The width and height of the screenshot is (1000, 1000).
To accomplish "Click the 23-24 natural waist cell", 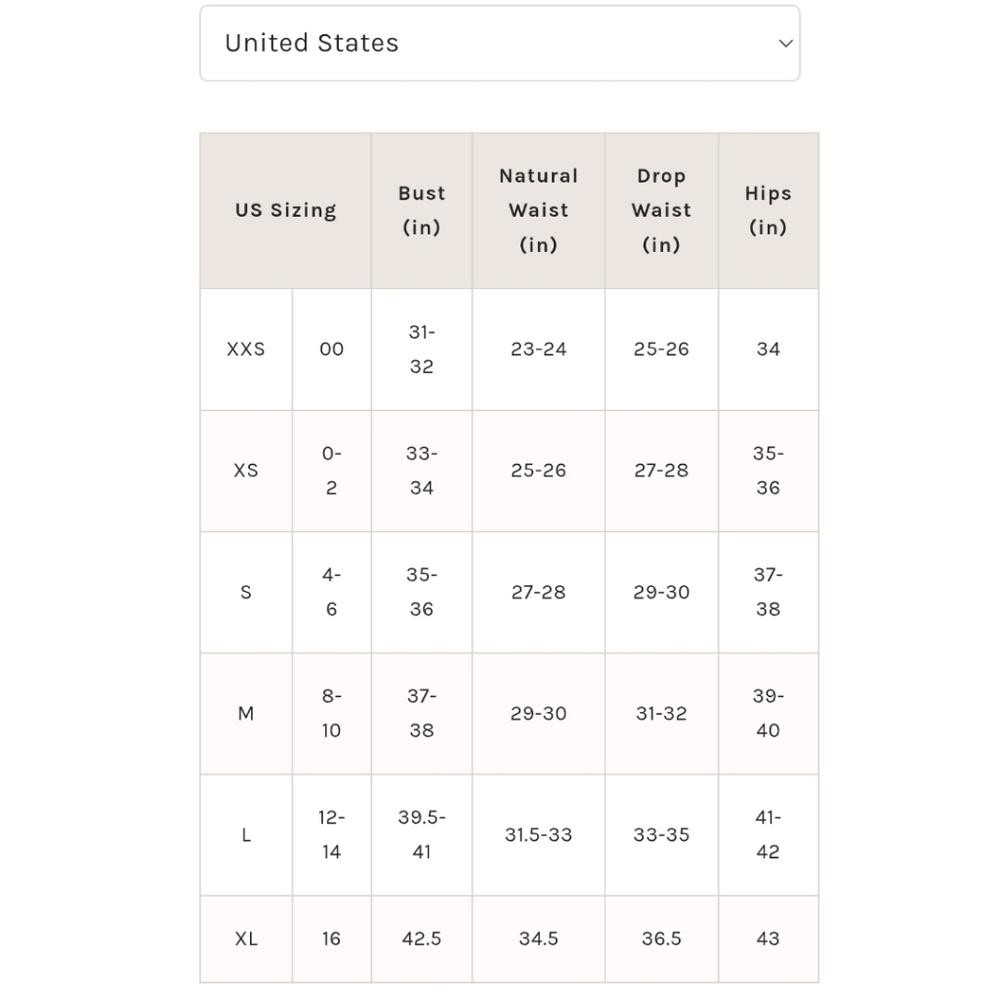I will [538, 349].
